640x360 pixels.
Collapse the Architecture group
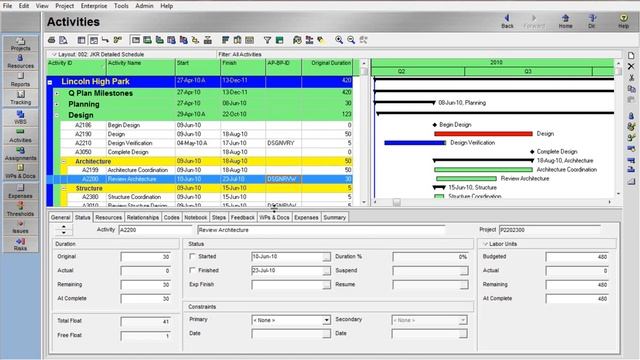(64, 162)
